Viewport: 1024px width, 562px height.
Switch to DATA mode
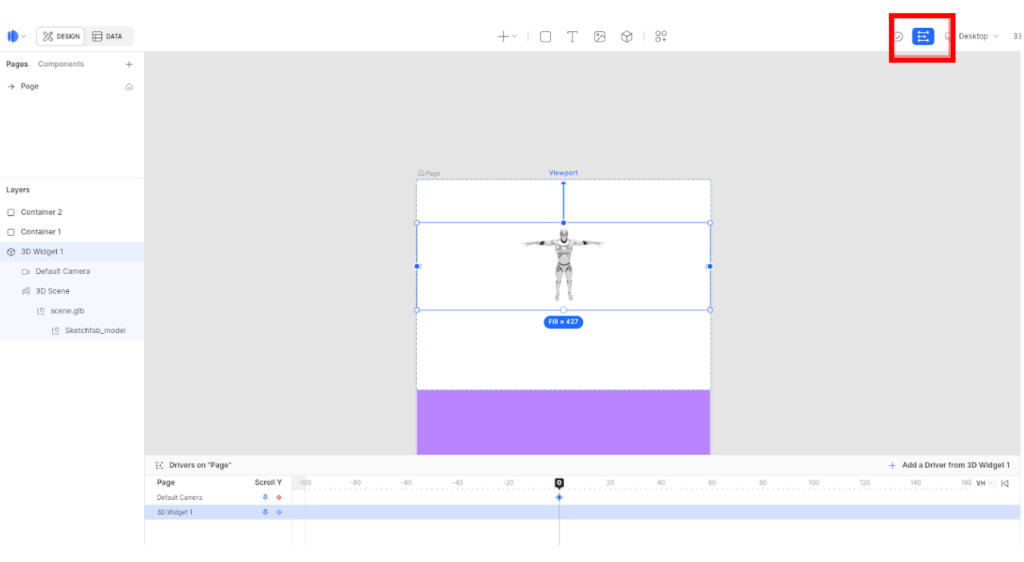107,36
